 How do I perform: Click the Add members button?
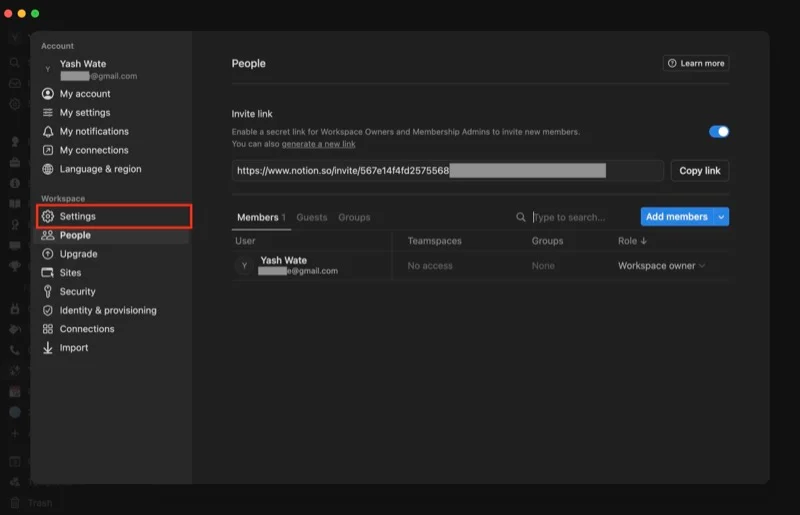coord(677,217)
